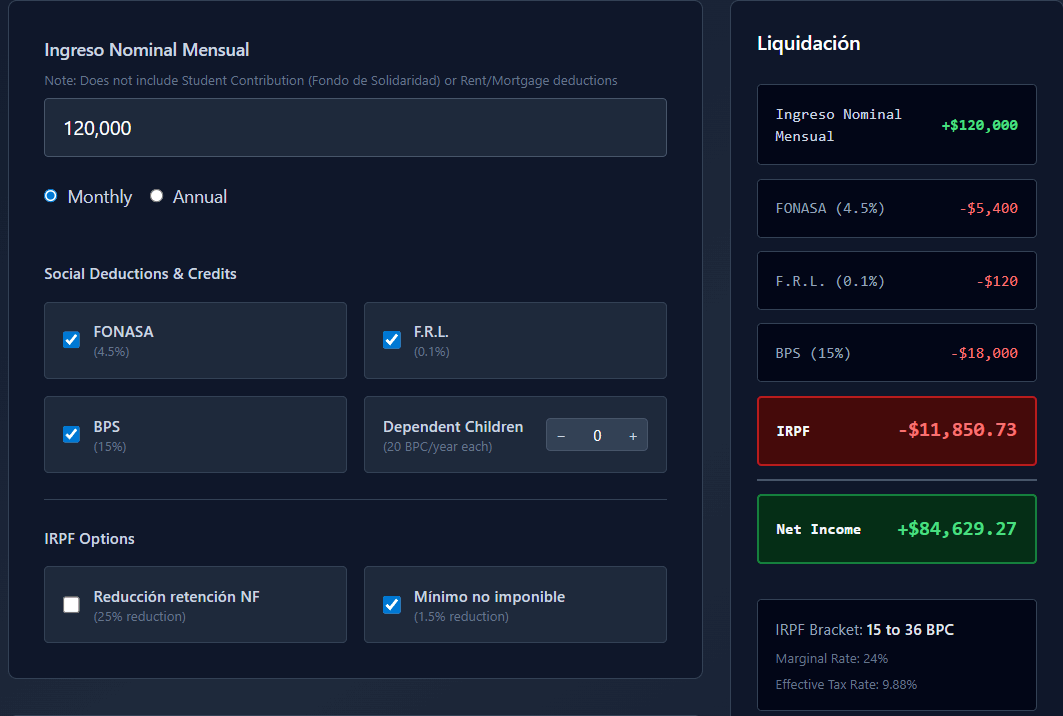Enable Reducción retención NF checkbox
Viewport: 1063px width, 716px height.
point(72,604)
